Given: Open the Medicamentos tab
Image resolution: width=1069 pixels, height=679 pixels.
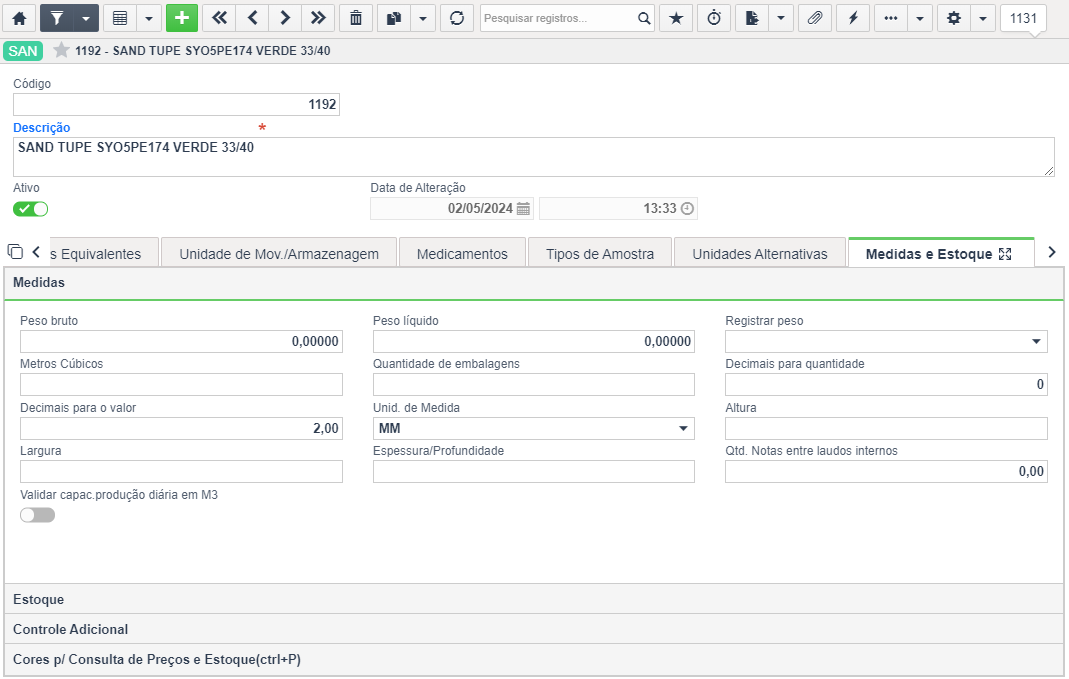Looking at the screenshot, I should point(462,254).
